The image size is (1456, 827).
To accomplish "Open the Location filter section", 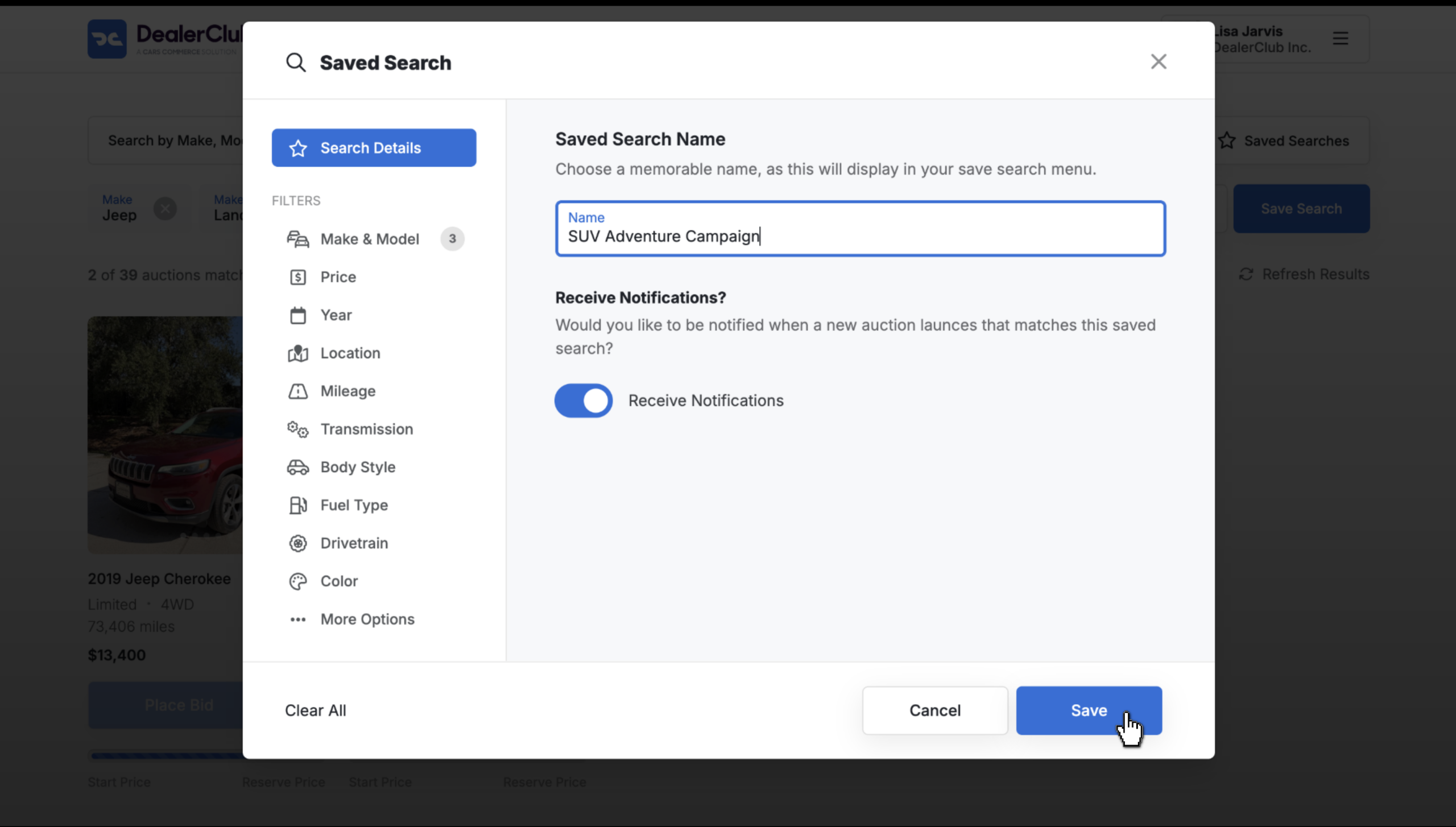I will pyautogui.click(x=374, y=353).
